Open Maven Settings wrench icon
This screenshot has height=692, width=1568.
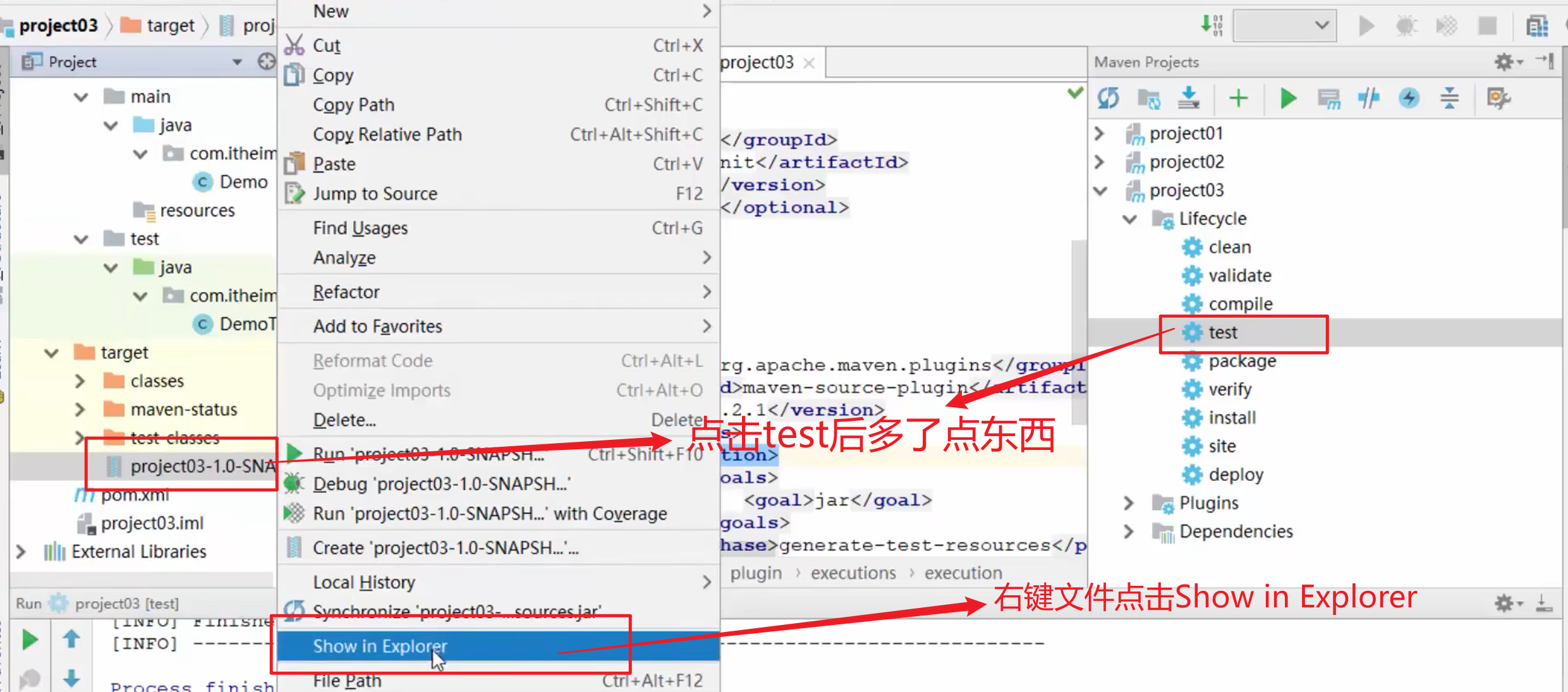pyautogui.click(x=1498, y=98)
